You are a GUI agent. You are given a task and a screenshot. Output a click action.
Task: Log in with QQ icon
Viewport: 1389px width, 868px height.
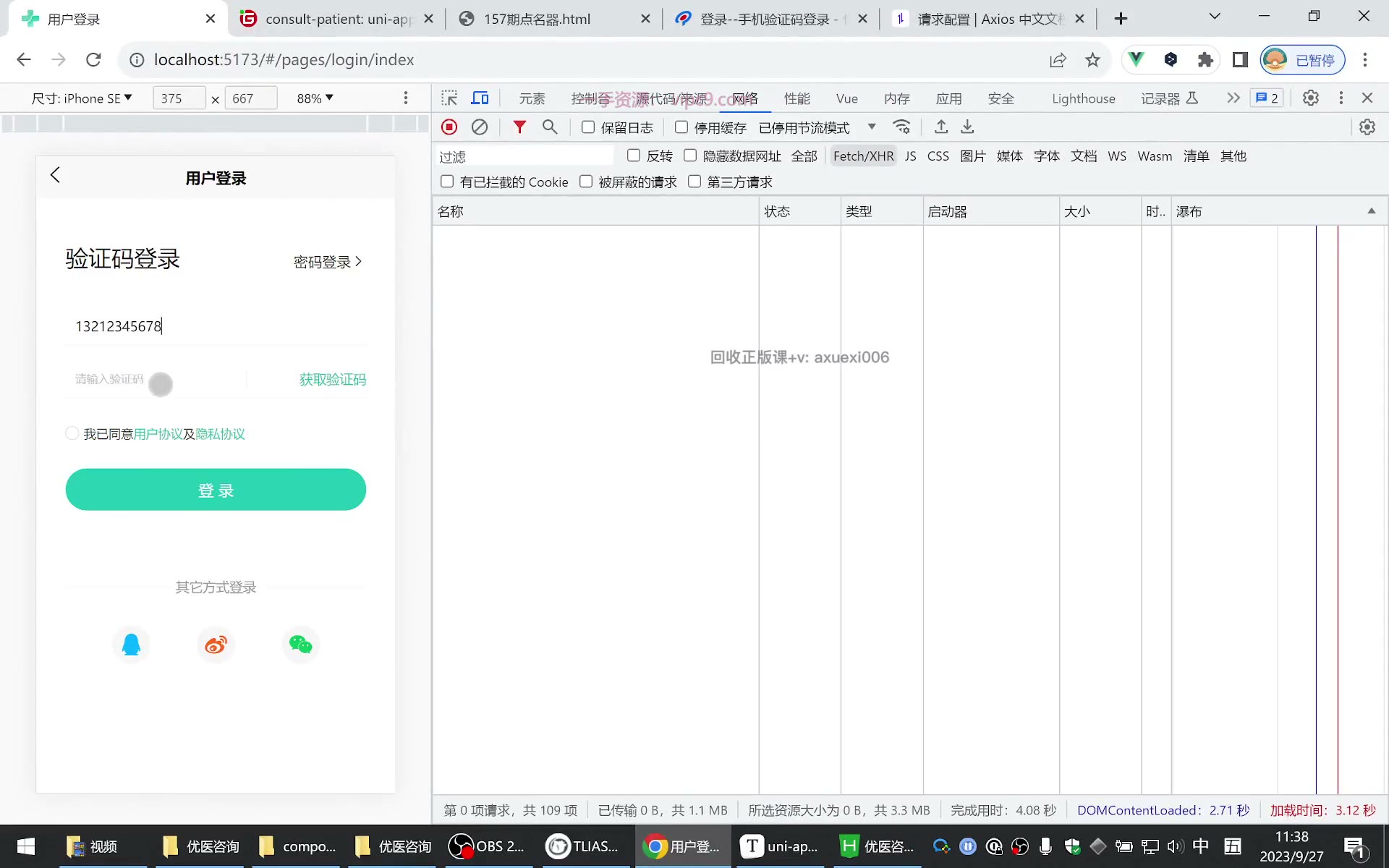131,644
